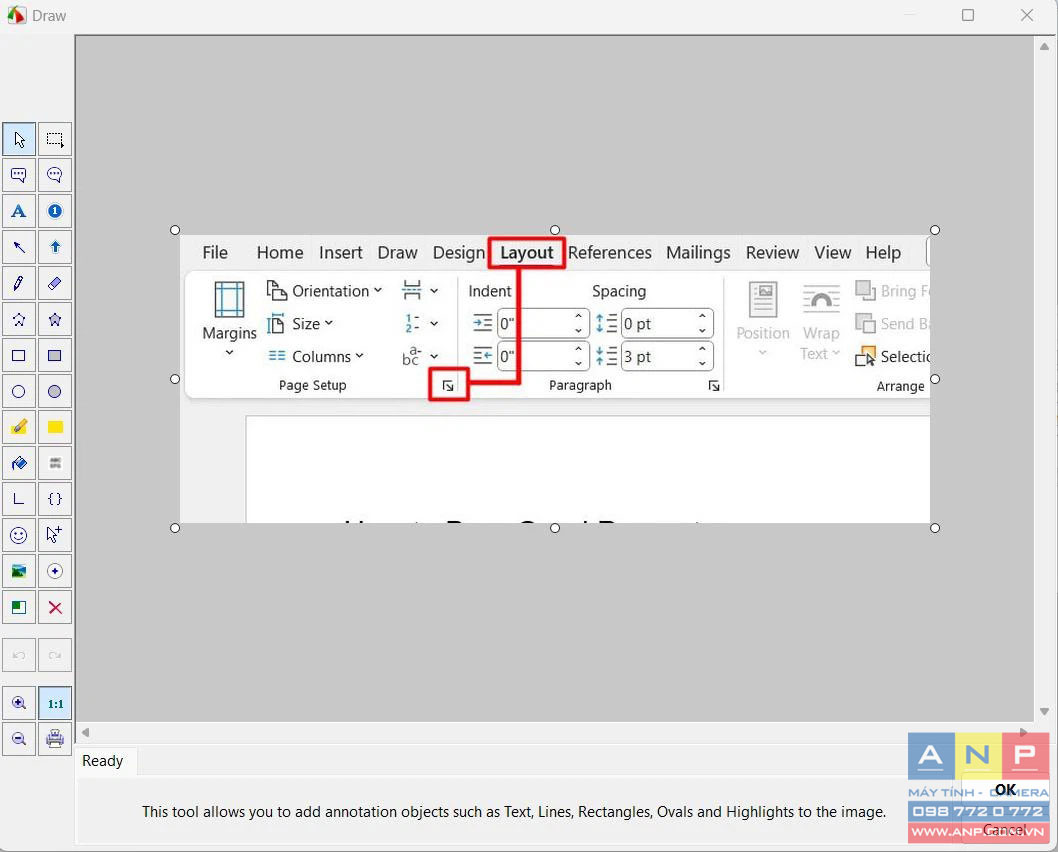Screen dimensions: 1058x852
Task: Choose the curly braces tool
Action: click(55, 499)
